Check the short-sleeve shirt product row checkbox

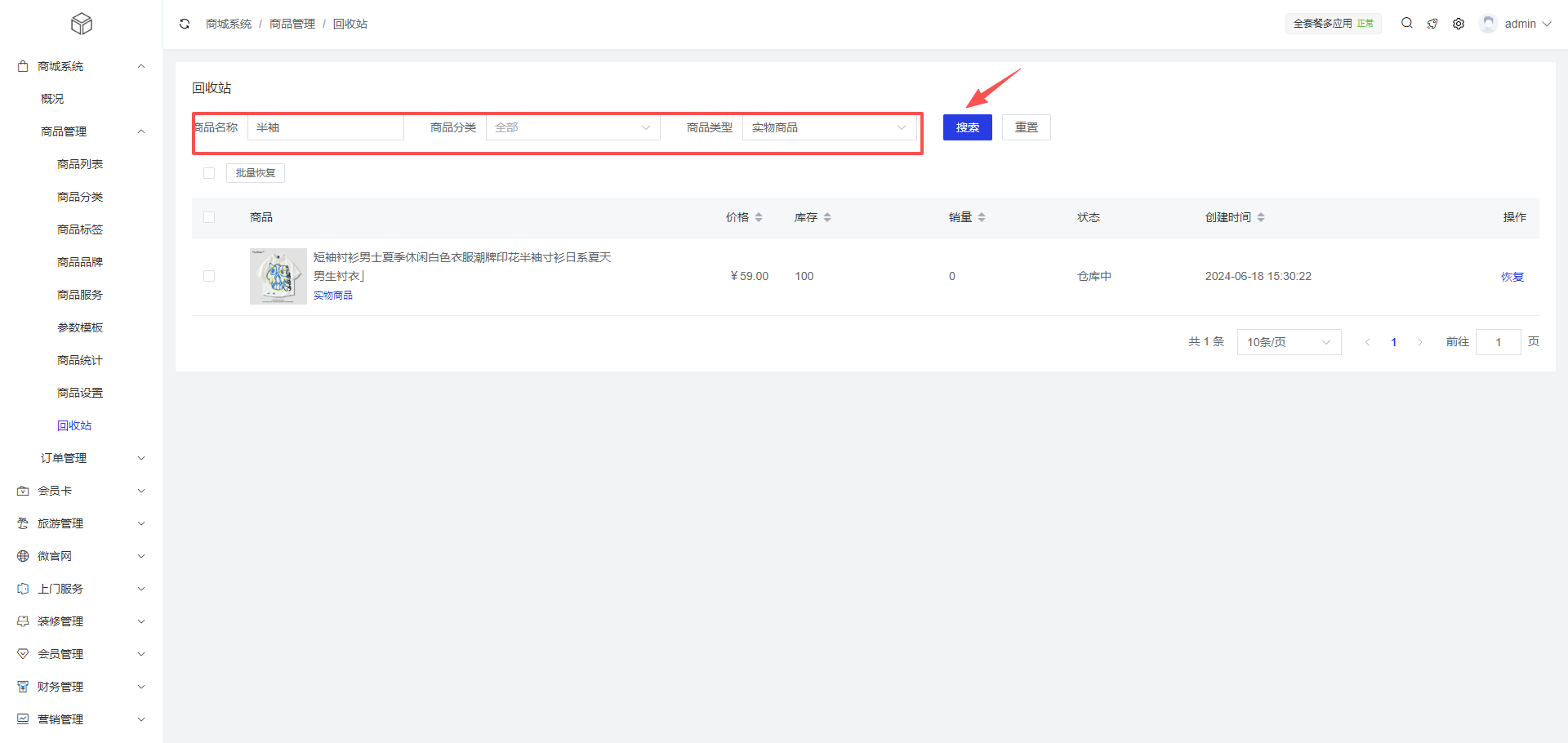pyautogui.click(x=209, y=276)
